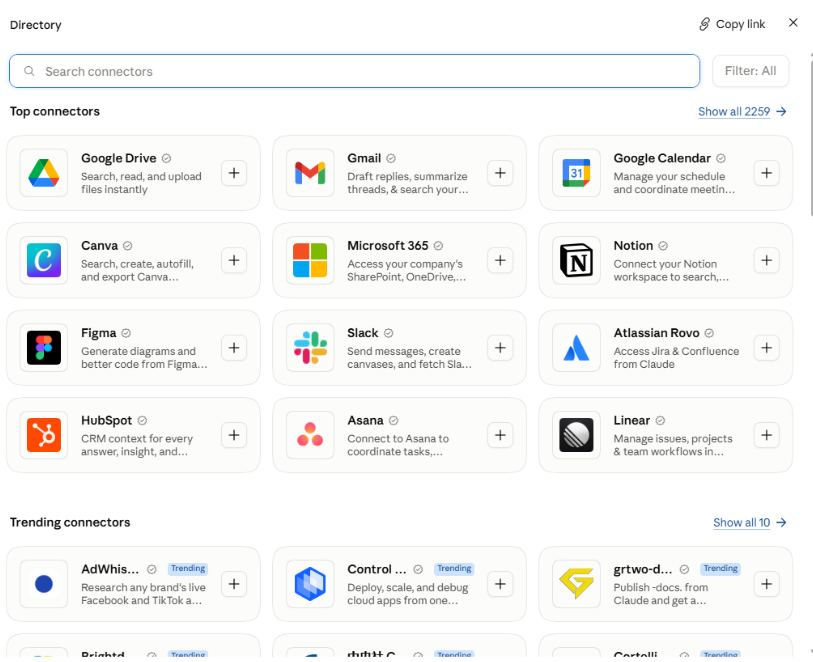The height and width of the screenshot is (662, 813).
Task: Click the verified badge next to Slack
Action: pos(388,333)
